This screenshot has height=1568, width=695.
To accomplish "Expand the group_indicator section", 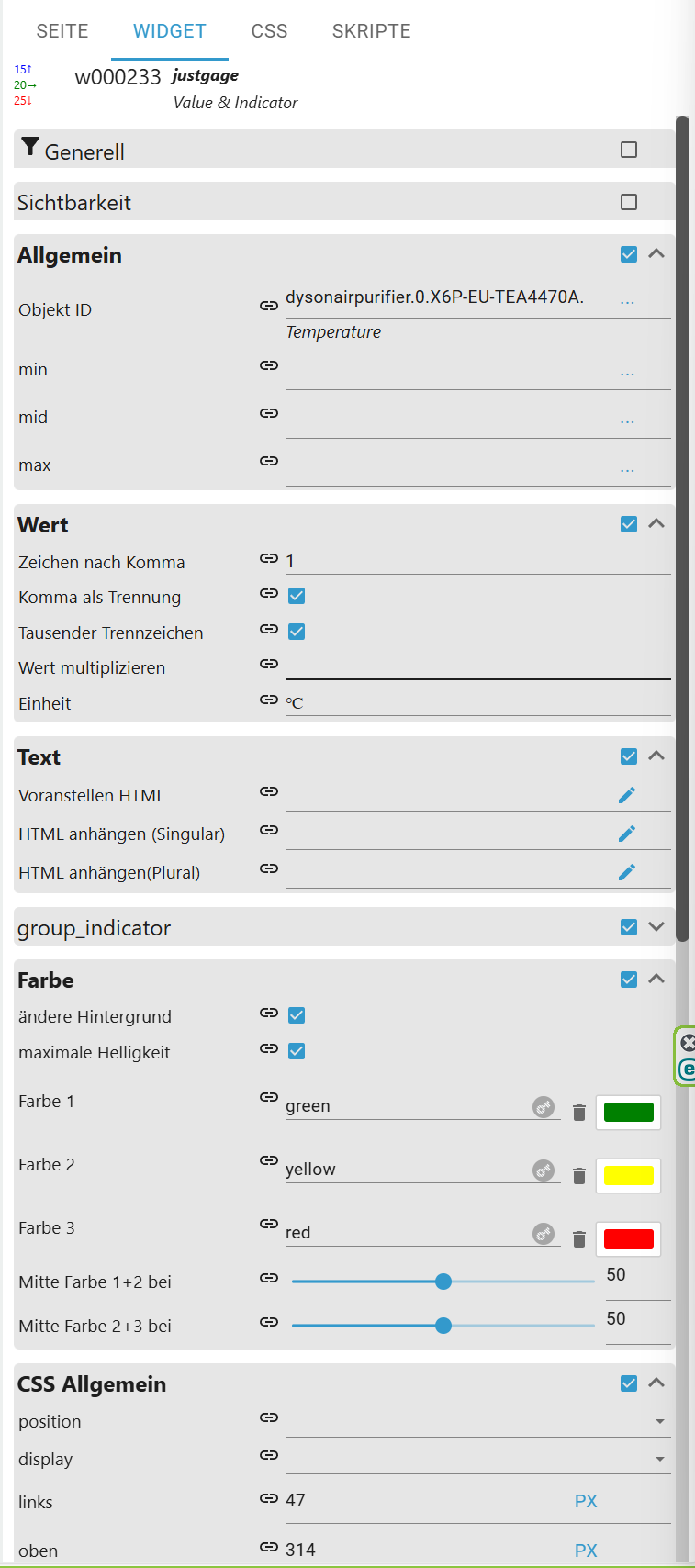I will 656,927.
